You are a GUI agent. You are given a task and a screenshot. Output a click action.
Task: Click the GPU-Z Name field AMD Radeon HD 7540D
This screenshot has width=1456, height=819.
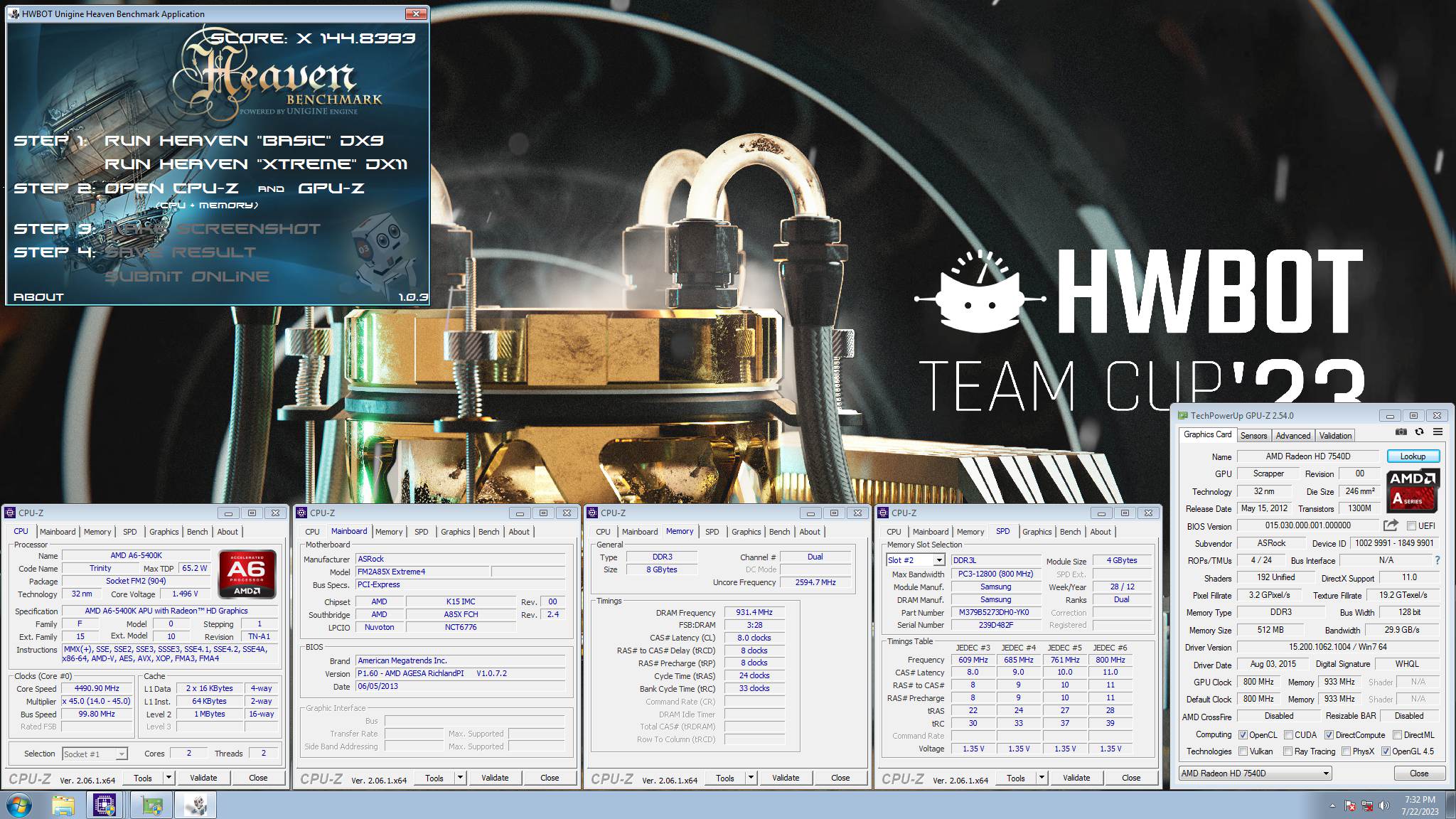pos(1307,456)
